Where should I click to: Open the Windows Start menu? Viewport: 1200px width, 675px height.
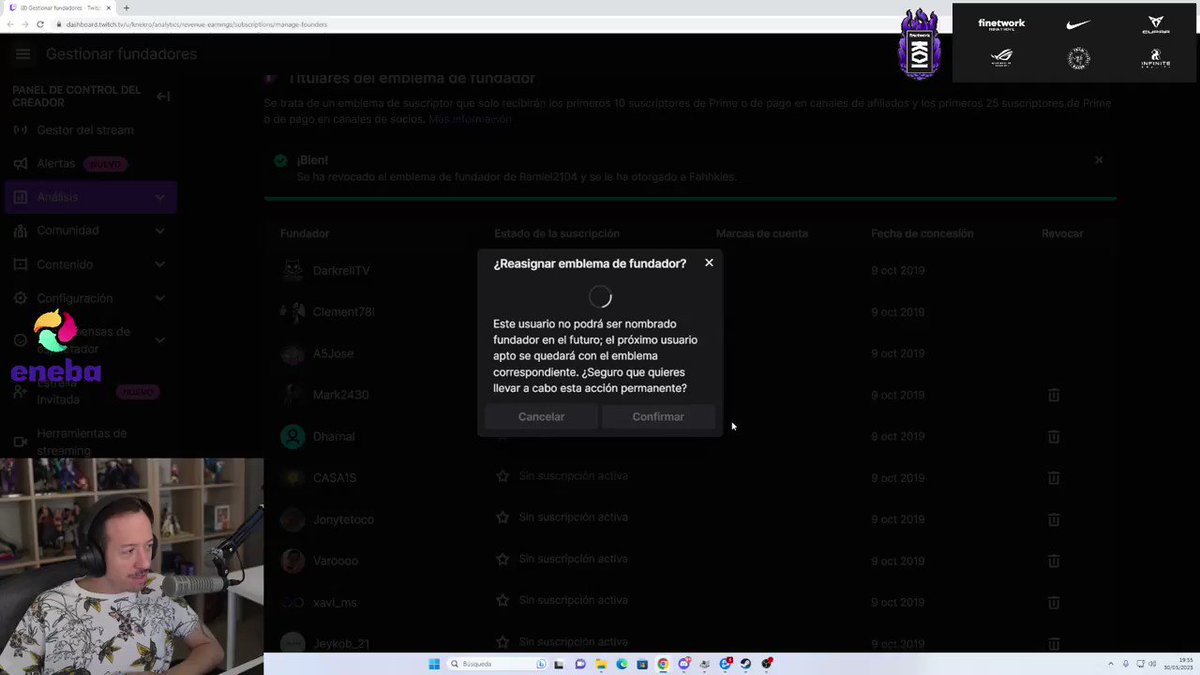(434, 664)
